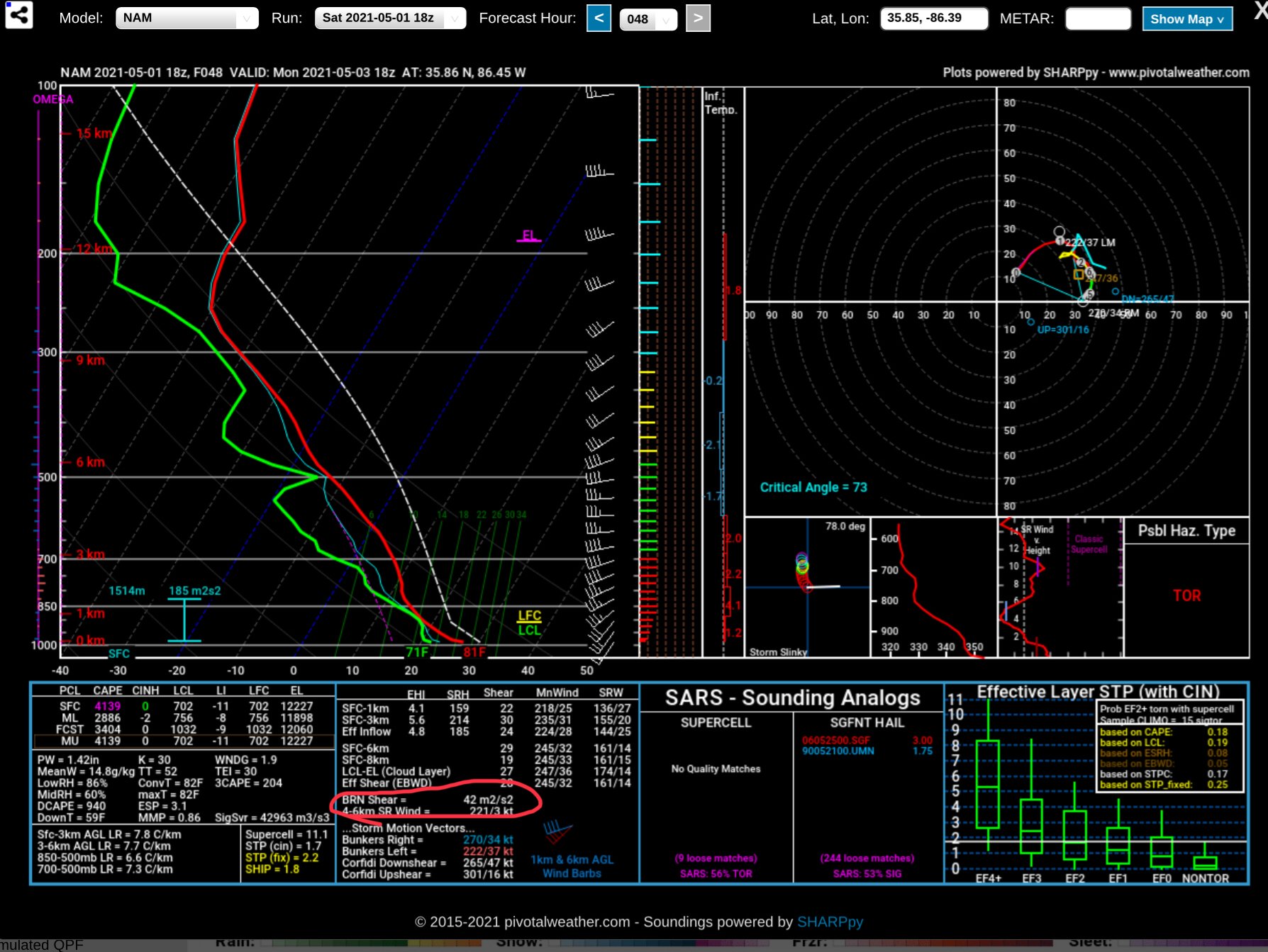Open the Forecast Hour 048 dropdown
This screenshot has width=1268, height=952.
pyautogui.click(x=648, y=19)
